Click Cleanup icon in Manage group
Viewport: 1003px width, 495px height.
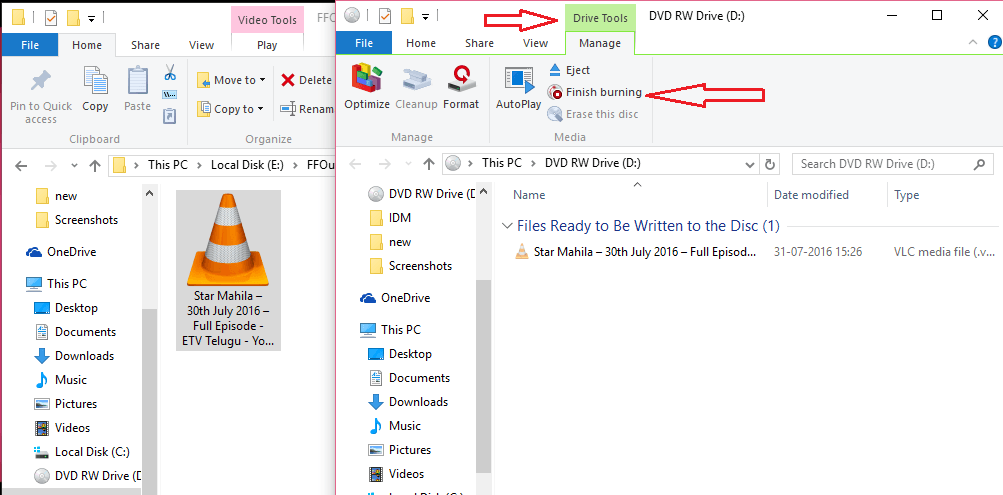tap(416, 86)
